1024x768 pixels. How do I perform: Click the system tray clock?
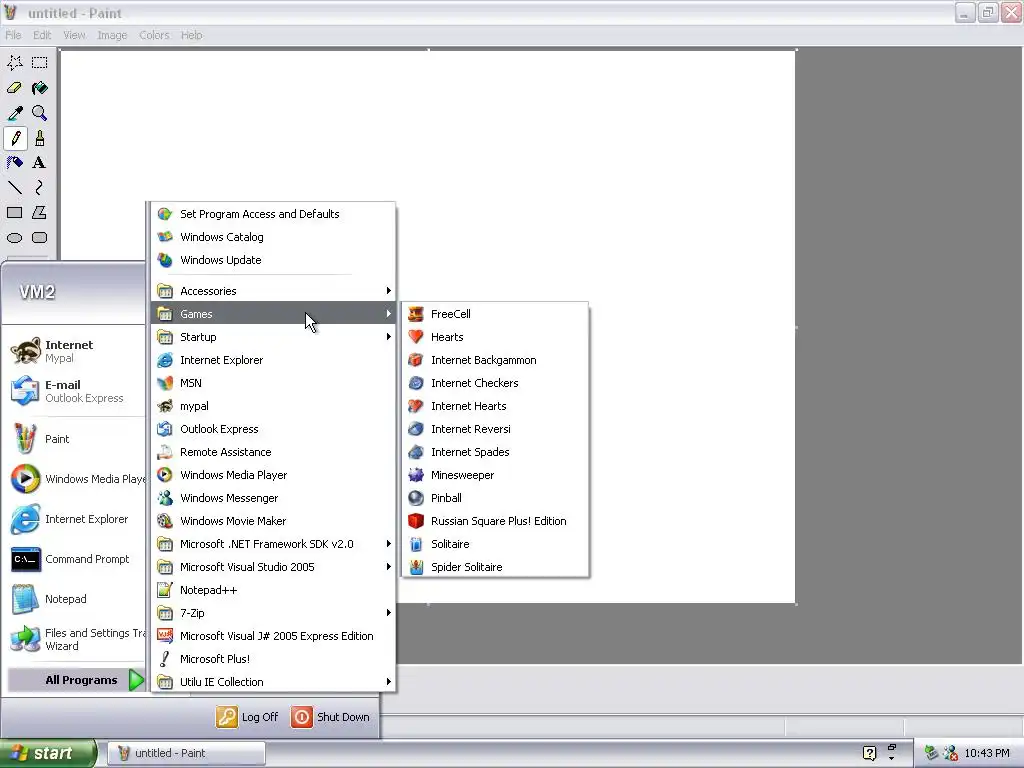point(987,753)
